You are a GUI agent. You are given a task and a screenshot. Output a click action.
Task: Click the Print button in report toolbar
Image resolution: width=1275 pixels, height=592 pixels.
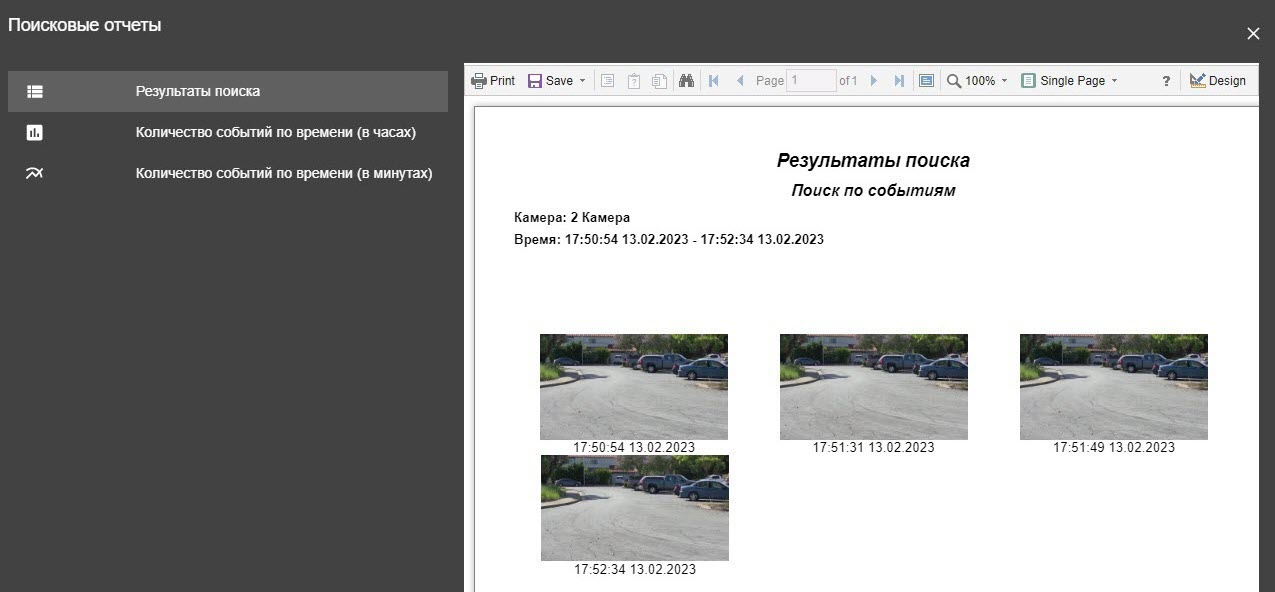click(x=493, y=81)
